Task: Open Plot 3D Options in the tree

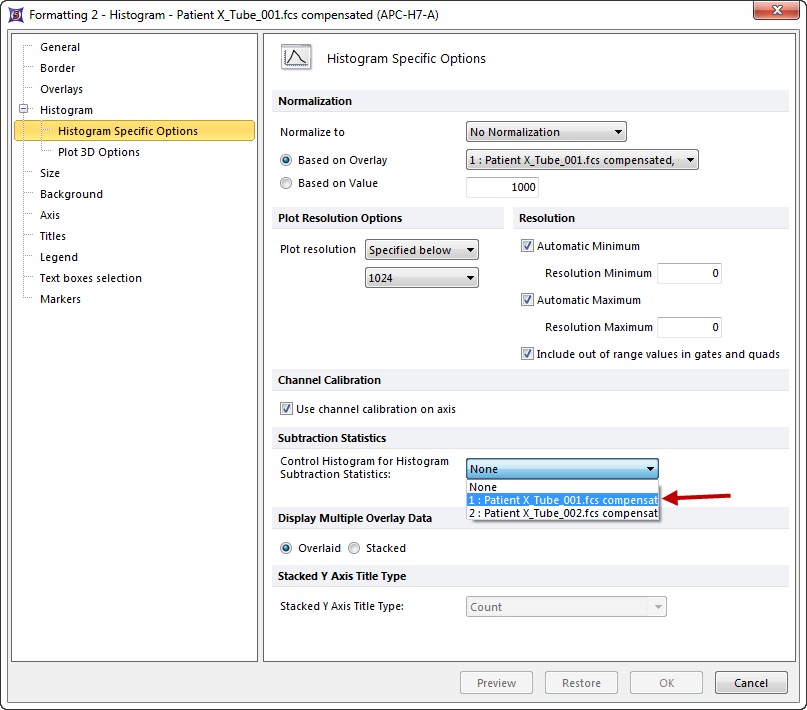Action: [x=98, y=152]
